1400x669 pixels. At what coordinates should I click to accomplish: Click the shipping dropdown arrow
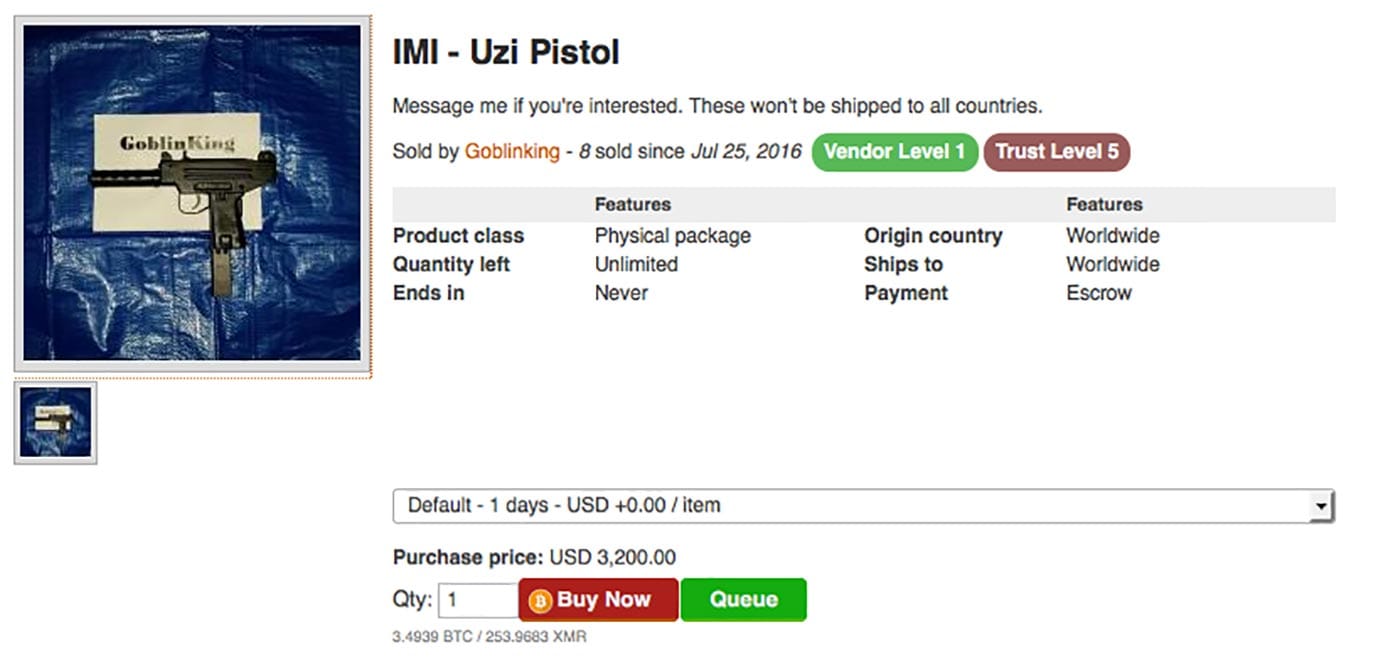1322,506
